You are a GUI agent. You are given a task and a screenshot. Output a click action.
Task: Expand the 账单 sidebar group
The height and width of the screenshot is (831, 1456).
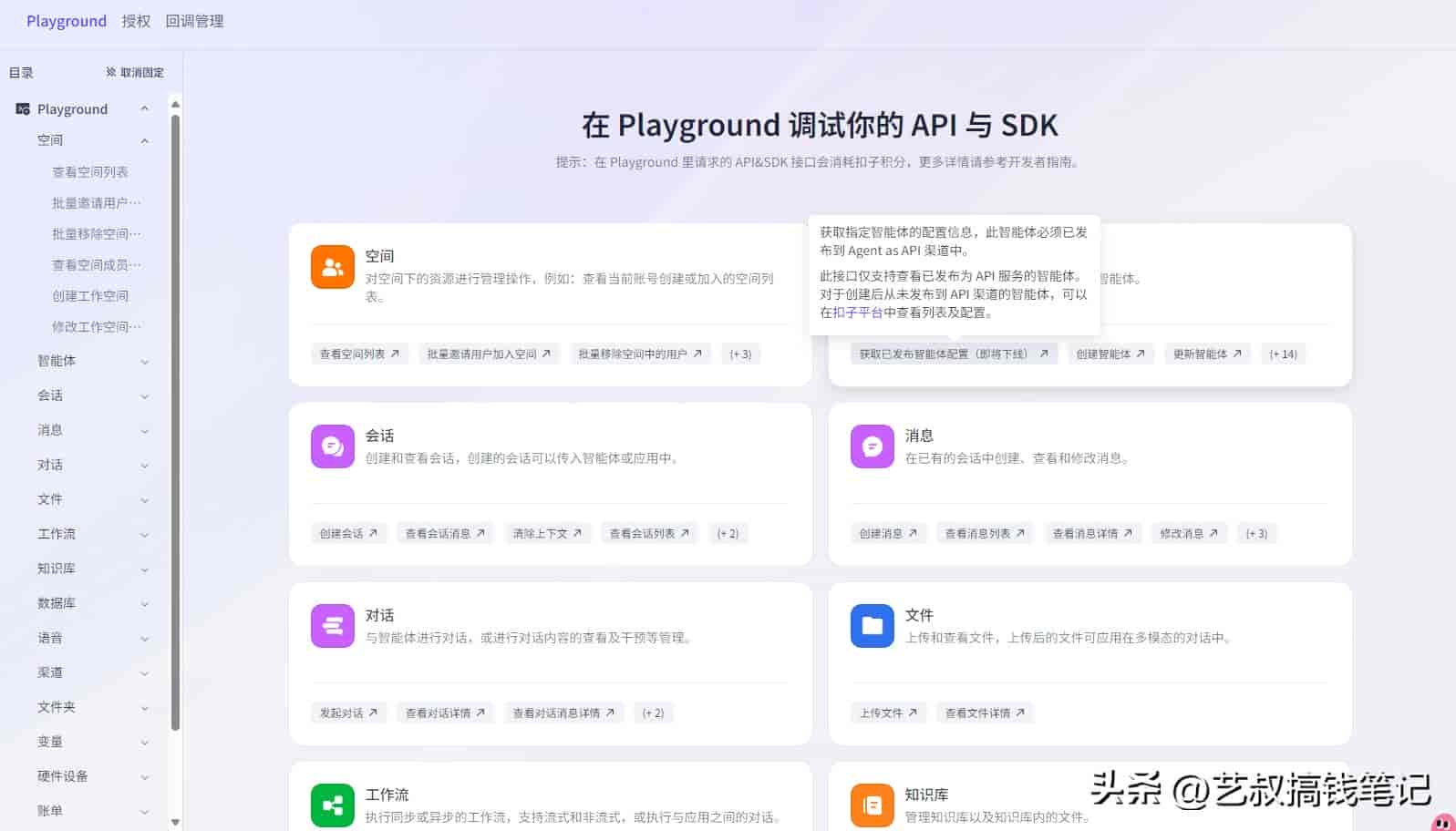click(x=144, y=812)
